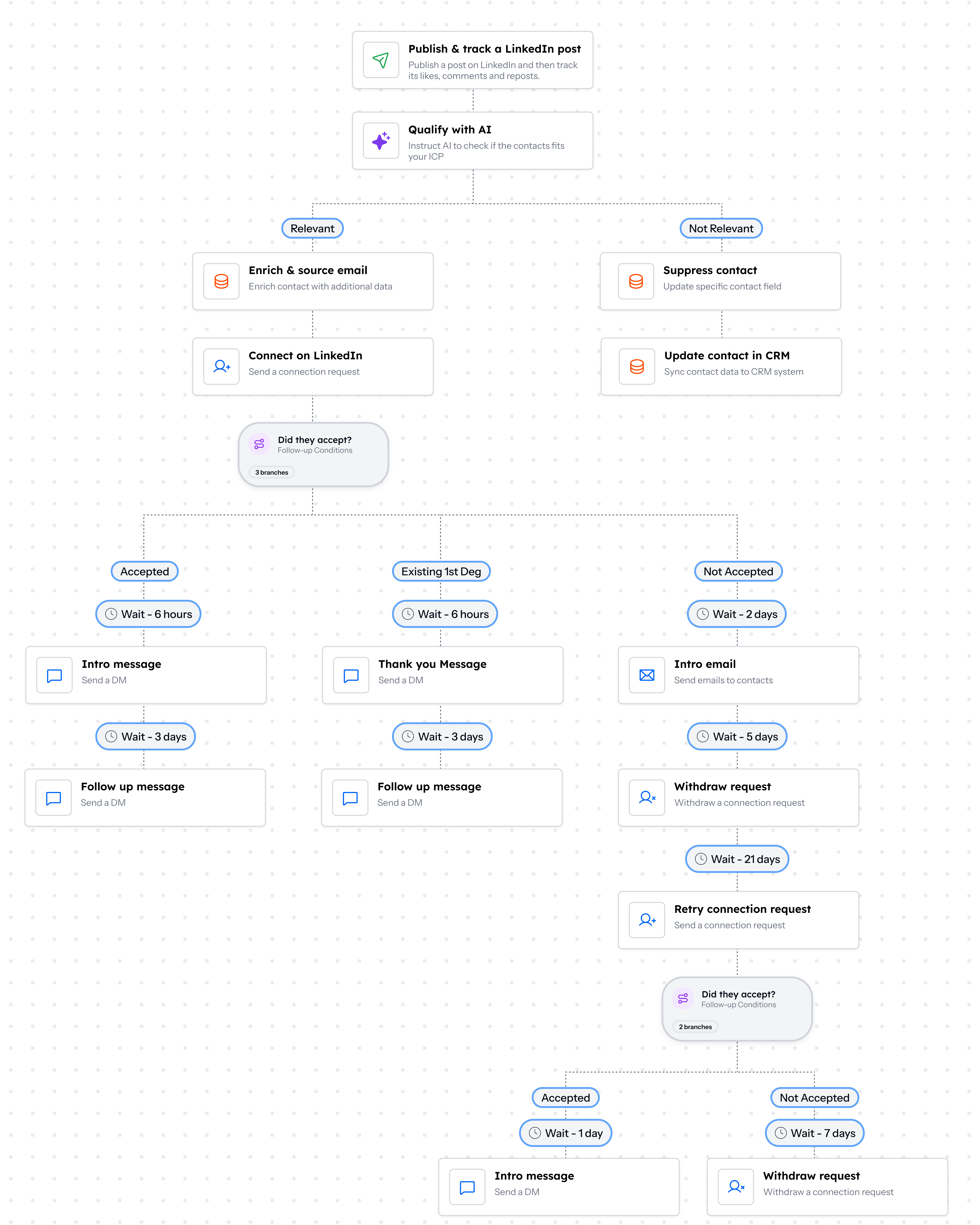Click the Accepted label above Wait - 1 day
This screenshot has height=1225, width=980.
tap(565, 1098)
